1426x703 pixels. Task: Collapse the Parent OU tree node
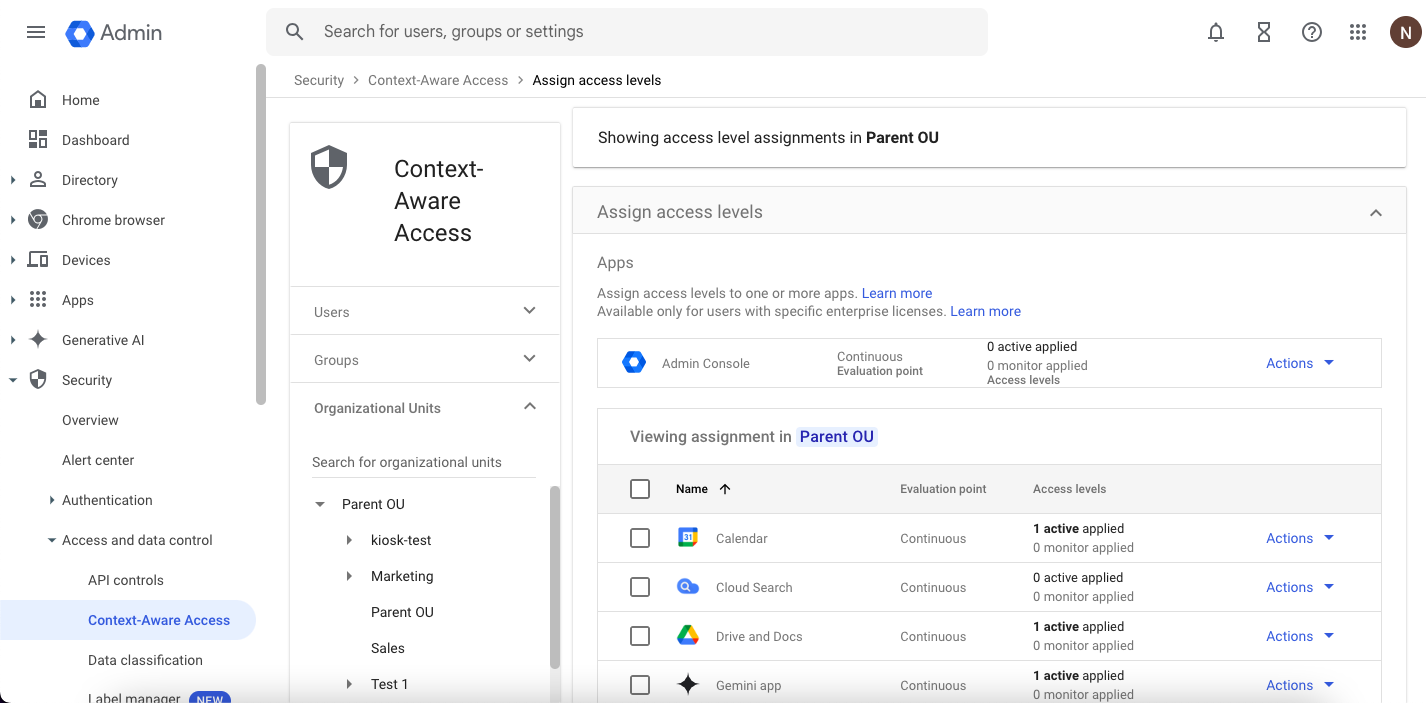tap(320, 504)
